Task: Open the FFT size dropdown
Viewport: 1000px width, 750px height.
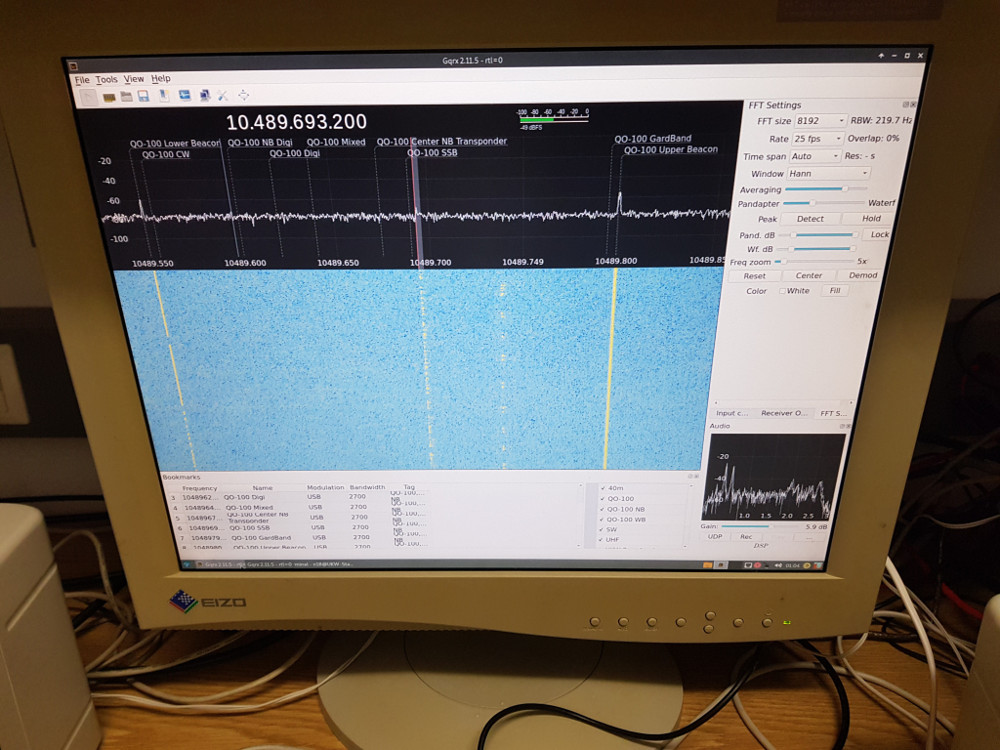Action: [819, 121]
